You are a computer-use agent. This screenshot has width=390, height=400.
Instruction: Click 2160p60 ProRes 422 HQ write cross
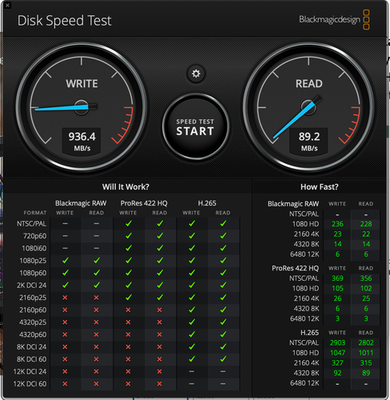tap(128, 310)
